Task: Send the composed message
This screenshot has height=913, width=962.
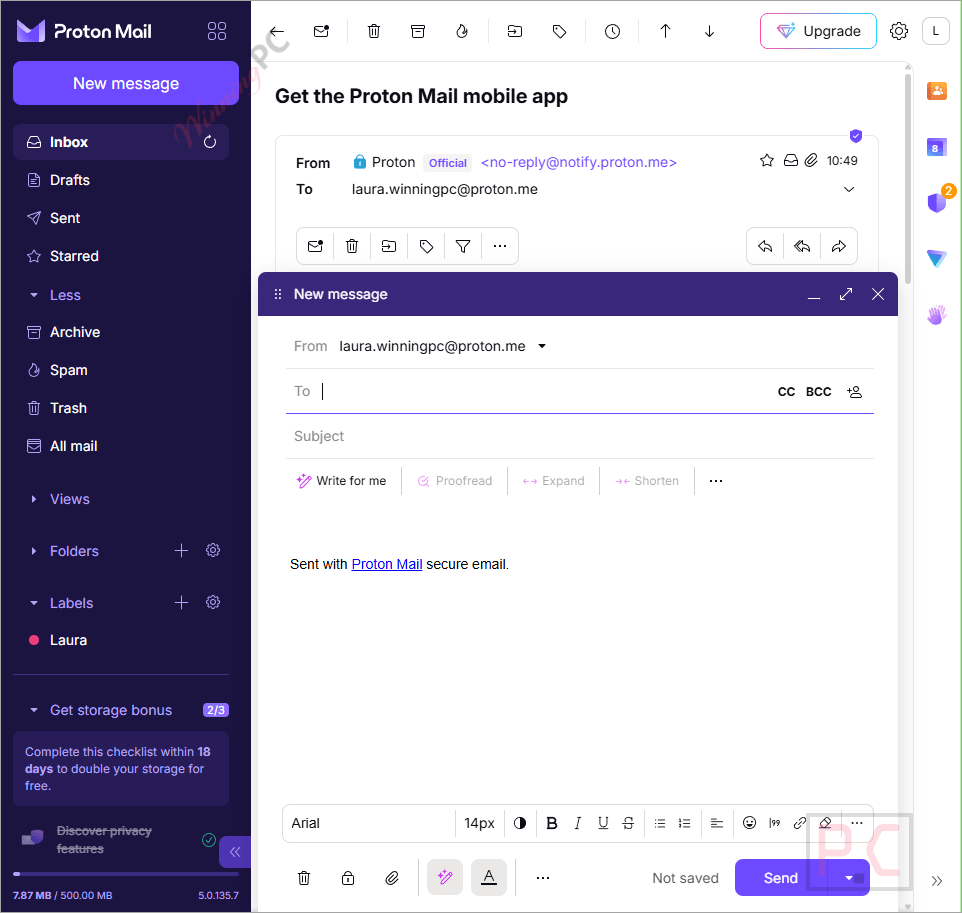Action: click(x=781, y=878)
